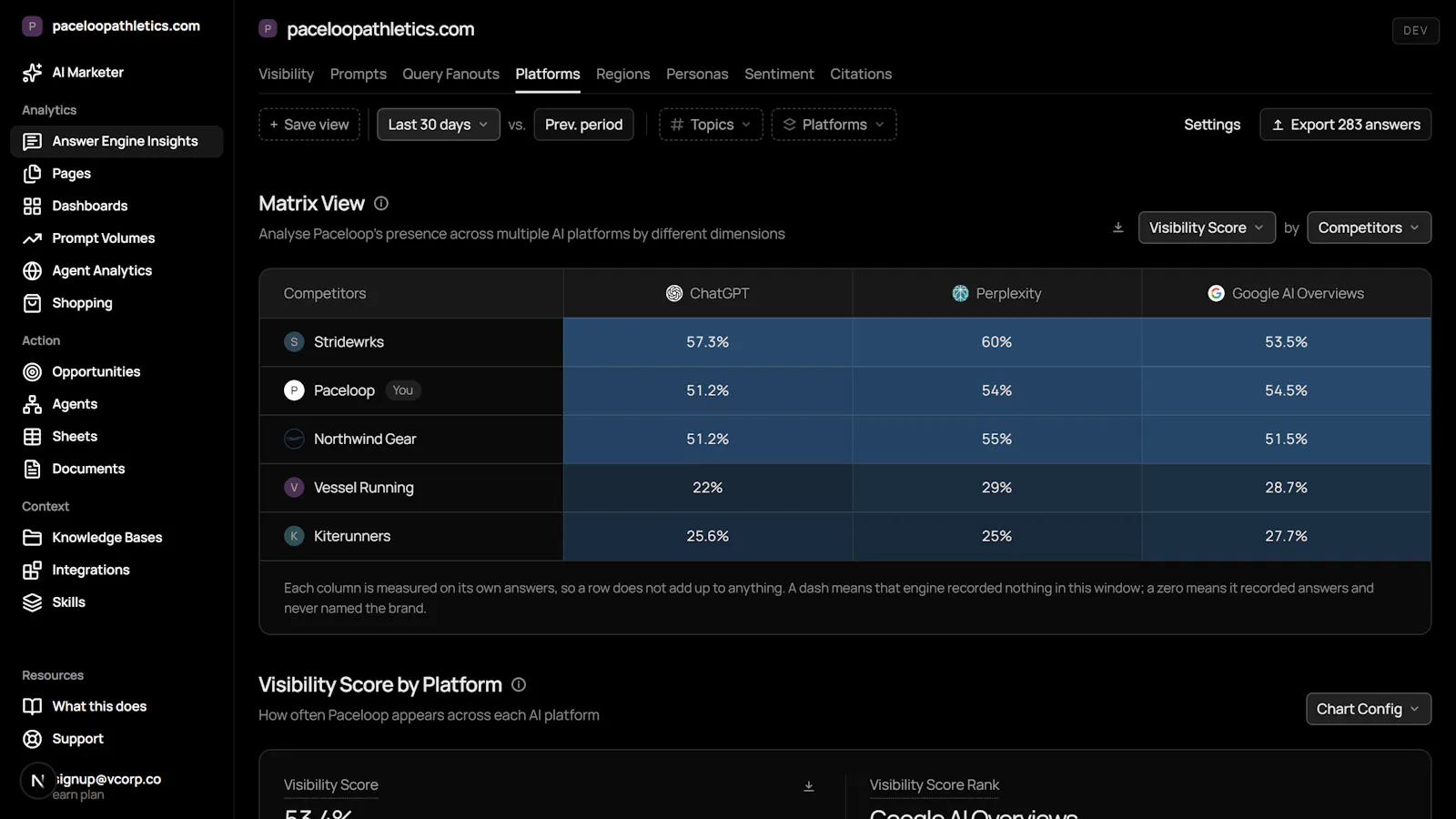The image size is (1456, 819).
Task: Click the Kiterunners ChatGPT cell 25.6%
Action: coord(708,536)
